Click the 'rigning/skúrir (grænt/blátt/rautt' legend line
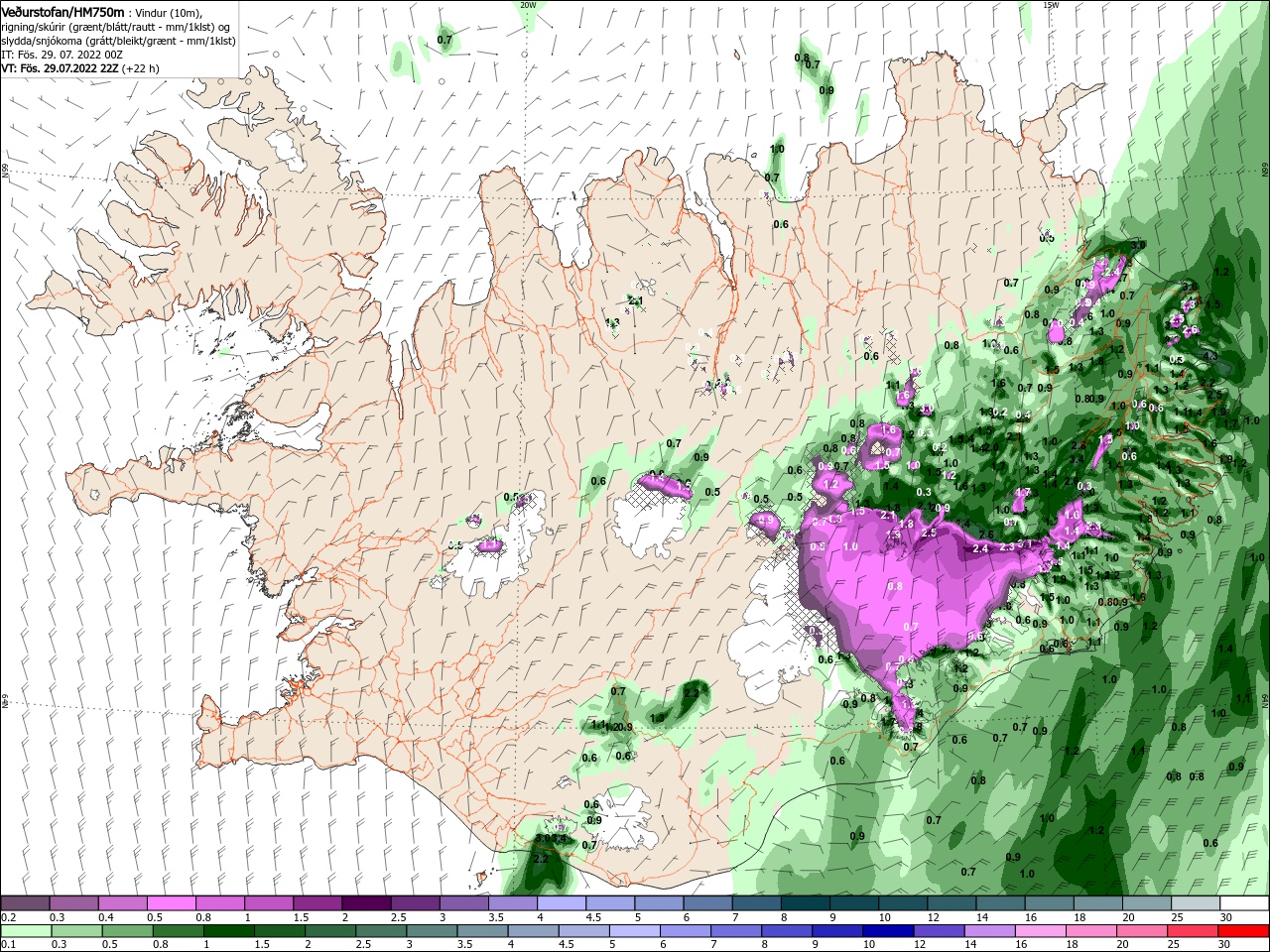Image resolution: width=1270 pixels, height=952 pixels. pyautogui.click(x=116, y=26)
